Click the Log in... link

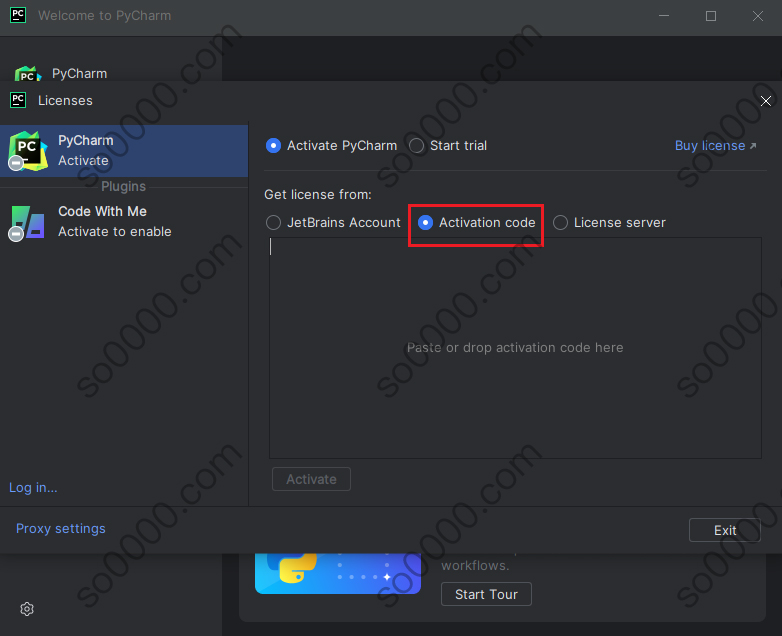(x=33, y=487)
